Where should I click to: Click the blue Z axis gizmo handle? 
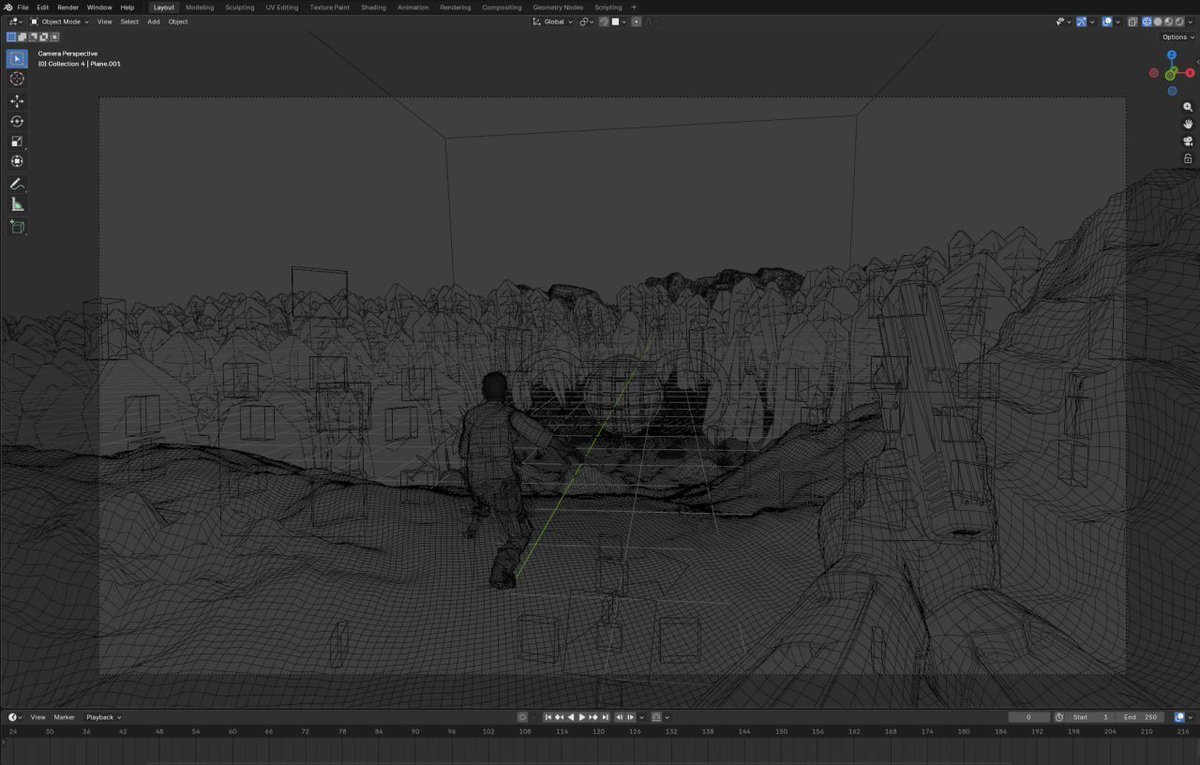point(1172,57)
